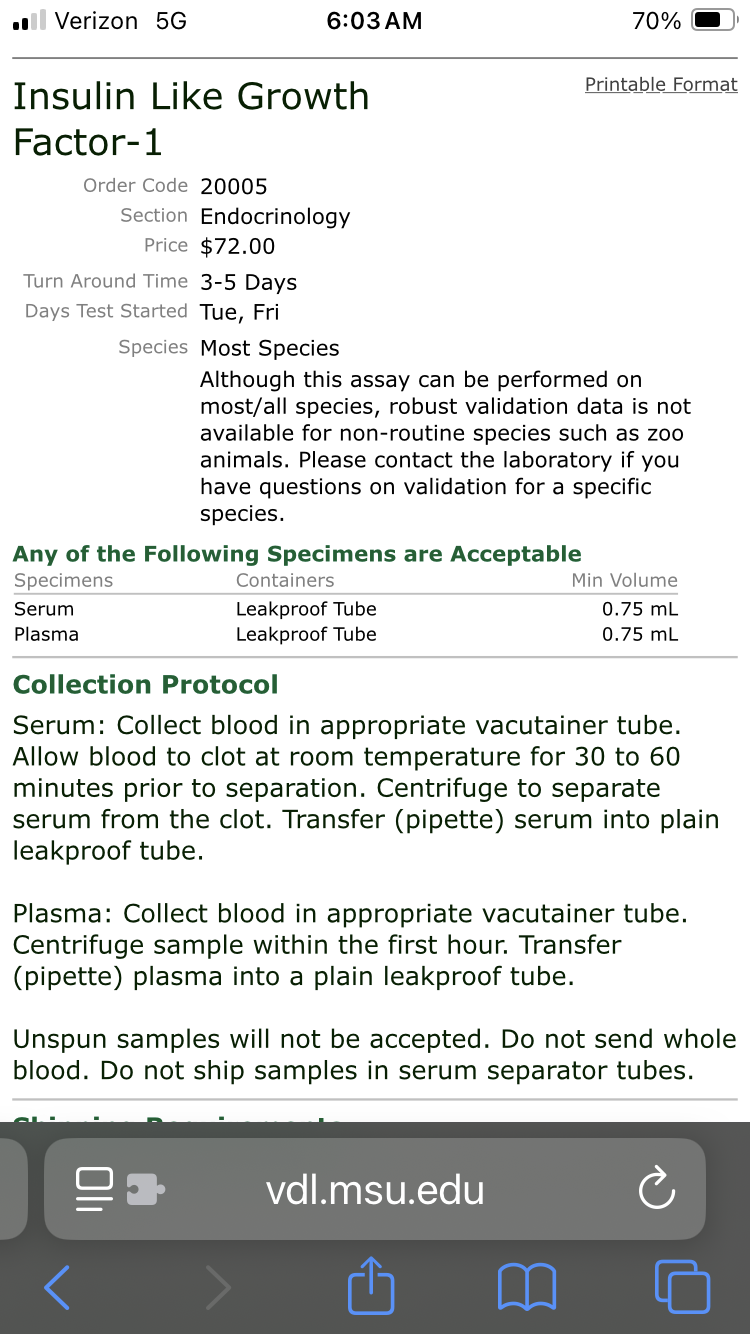Tap the Insulin Like Growth Factor-1 heading
The width and height of the screenshot is (750, 1334).
click(190, 119)
